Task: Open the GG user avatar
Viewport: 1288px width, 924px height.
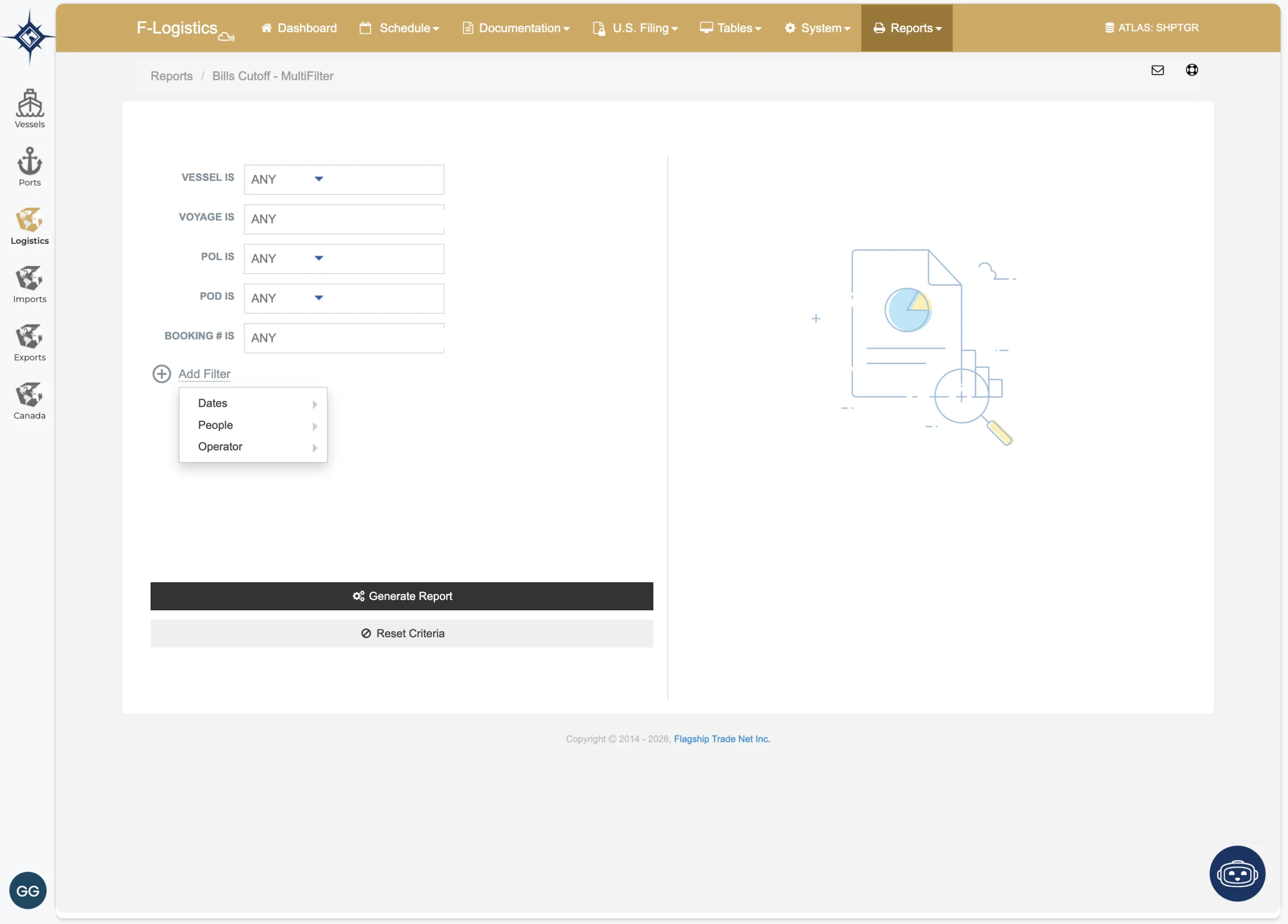Action: [x=28, y=890]
